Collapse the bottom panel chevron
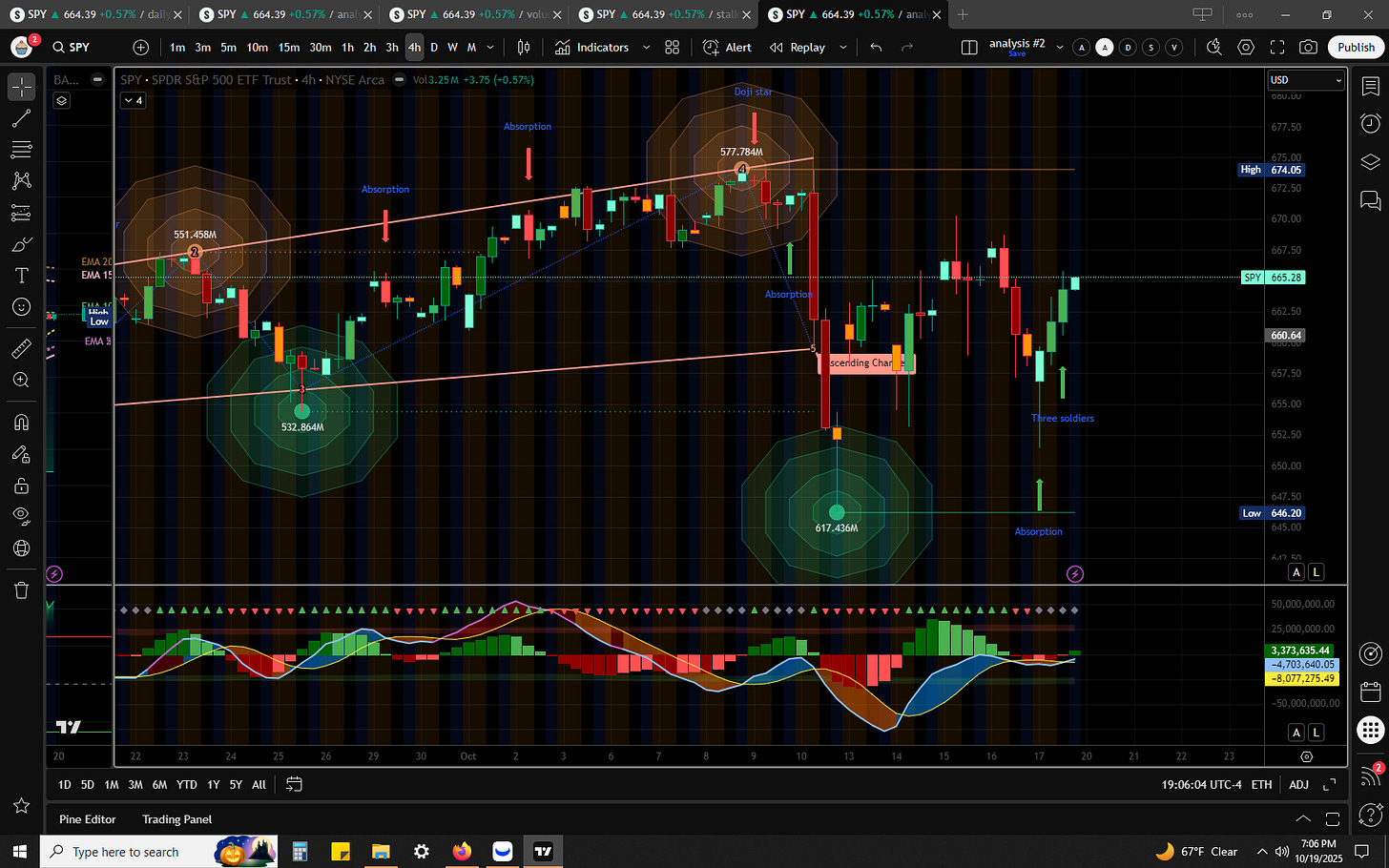Image resolution: width=1389 pixels, height=868 pixels. pyautogui.click(x=1302, y=819)
